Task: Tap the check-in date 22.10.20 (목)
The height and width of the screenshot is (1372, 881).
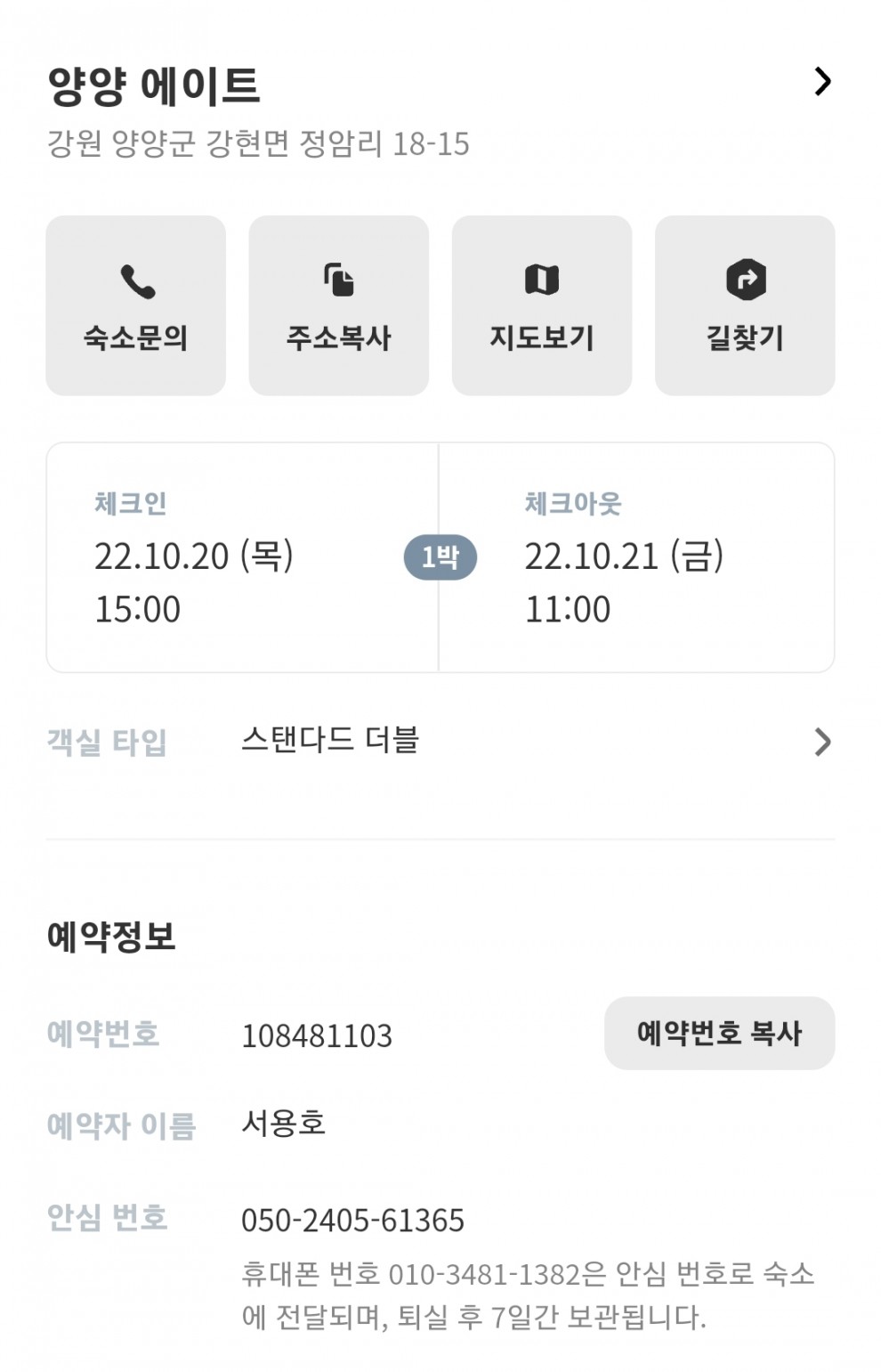Action: pyautogui.click(x=194, y=556)
